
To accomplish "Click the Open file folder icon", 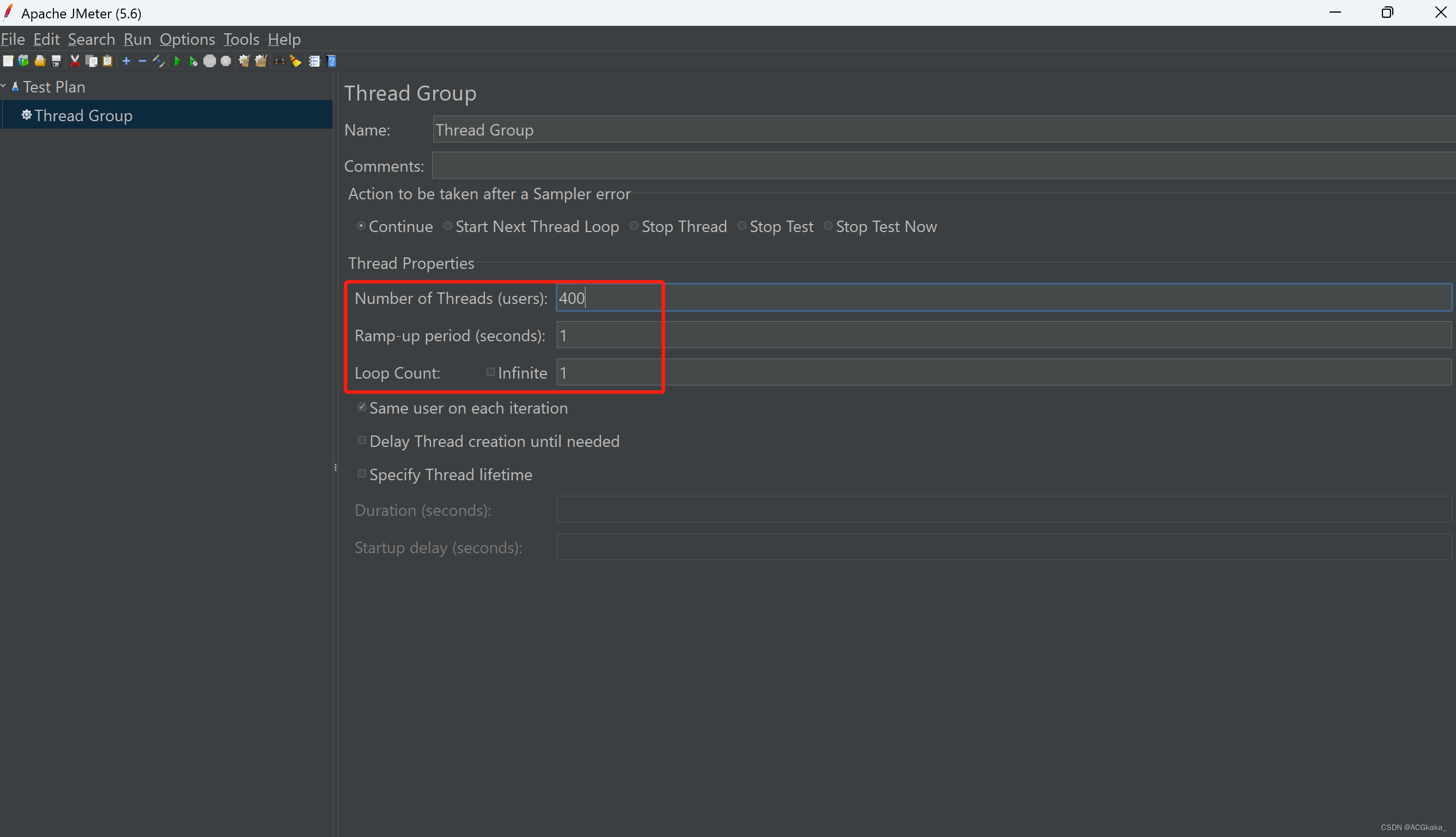I will click(40, 61).
